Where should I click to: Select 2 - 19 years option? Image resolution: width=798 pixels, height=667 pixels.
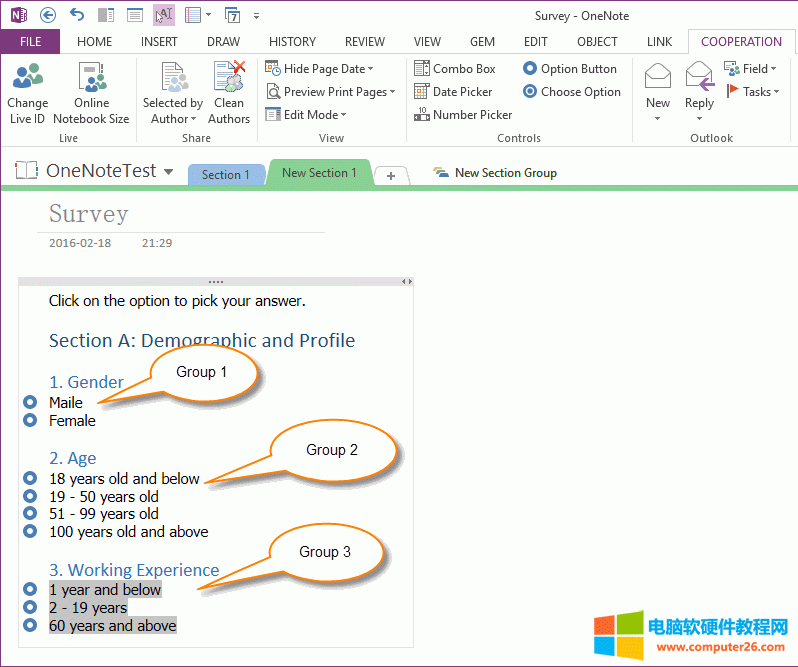click(31, 607)
